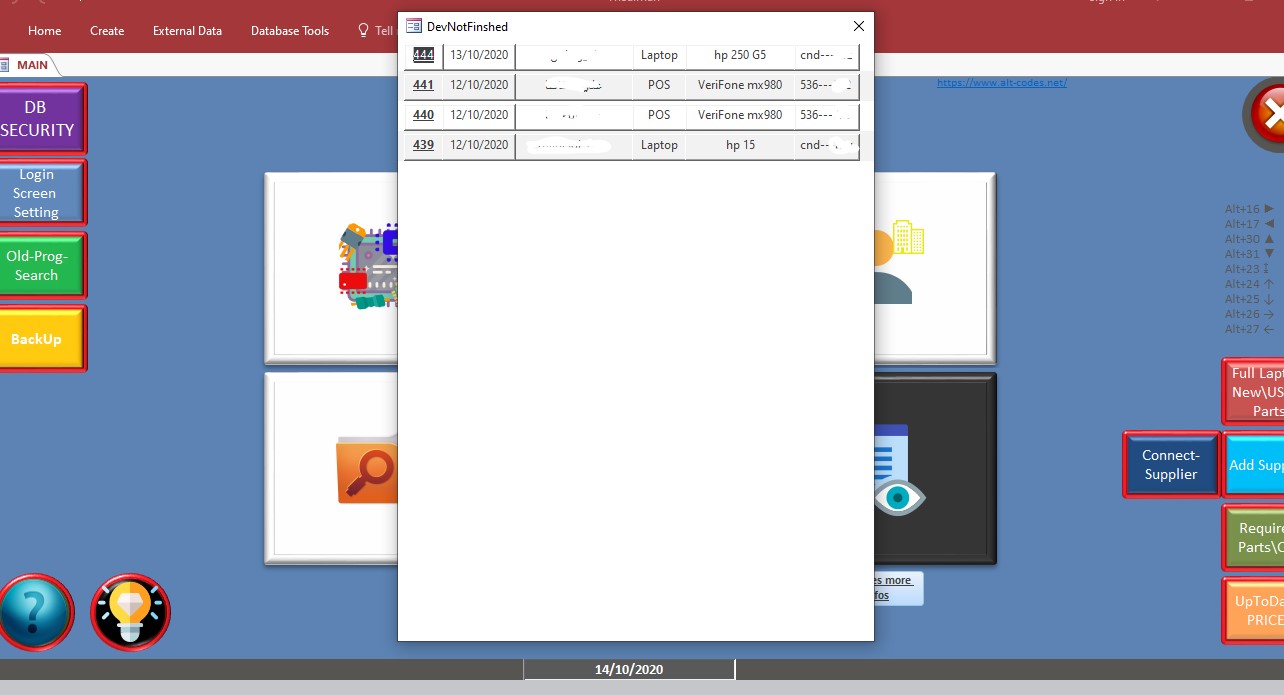Click the POS cell in row 441
Image resolution: width=1284 pixels, height=695 pixels.
[659, 85]
